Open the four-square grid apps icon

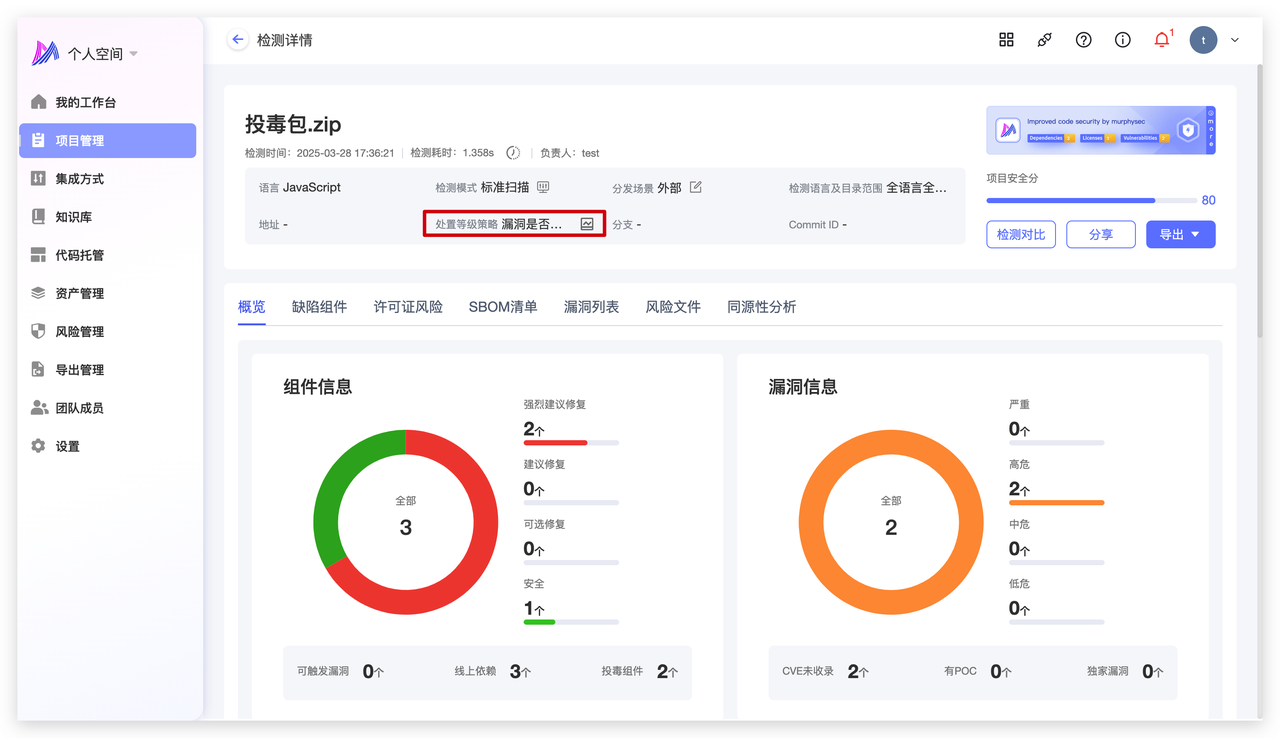(x=1006, y=40)
